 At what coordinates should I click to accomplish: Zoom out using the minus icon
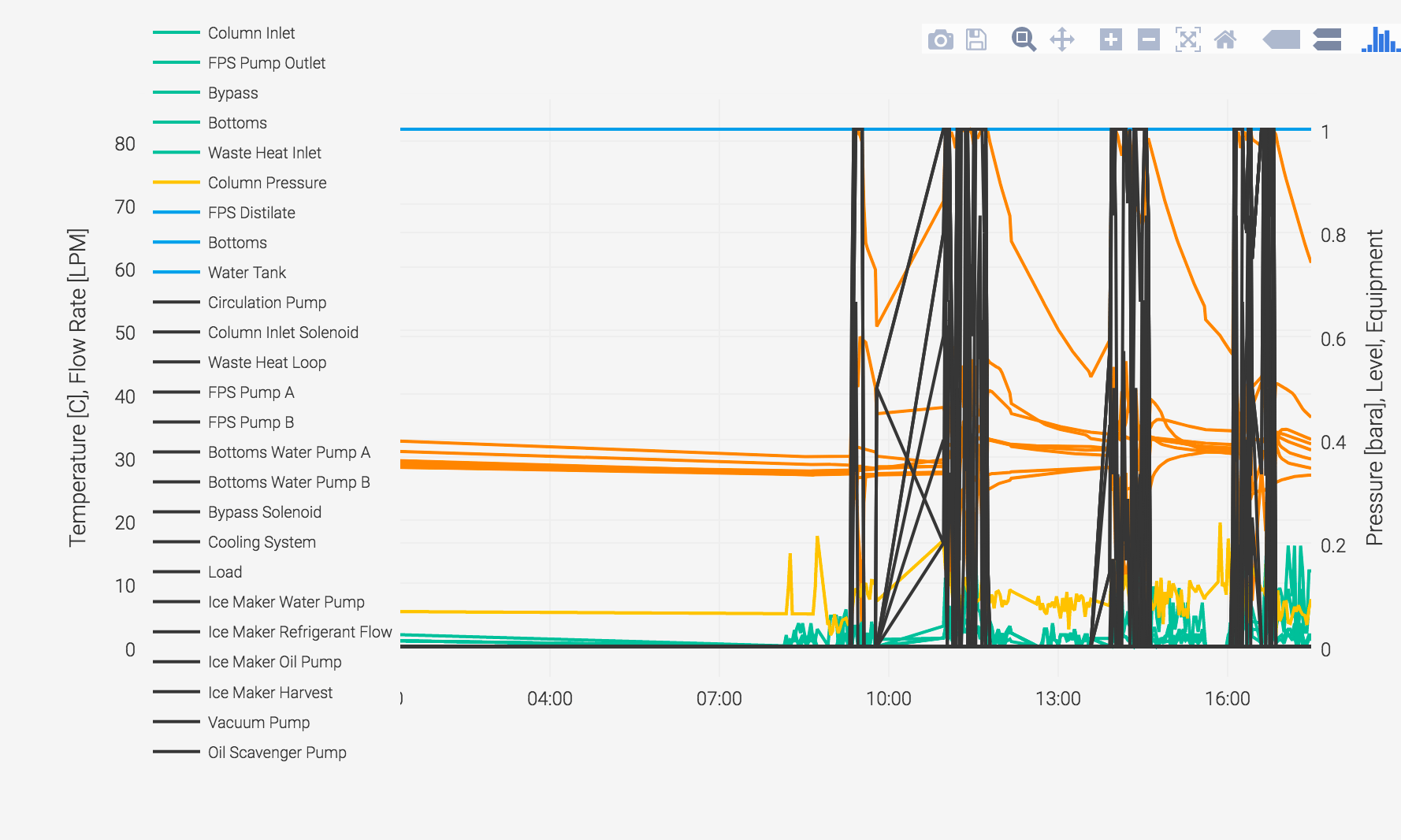(1148, 39)
